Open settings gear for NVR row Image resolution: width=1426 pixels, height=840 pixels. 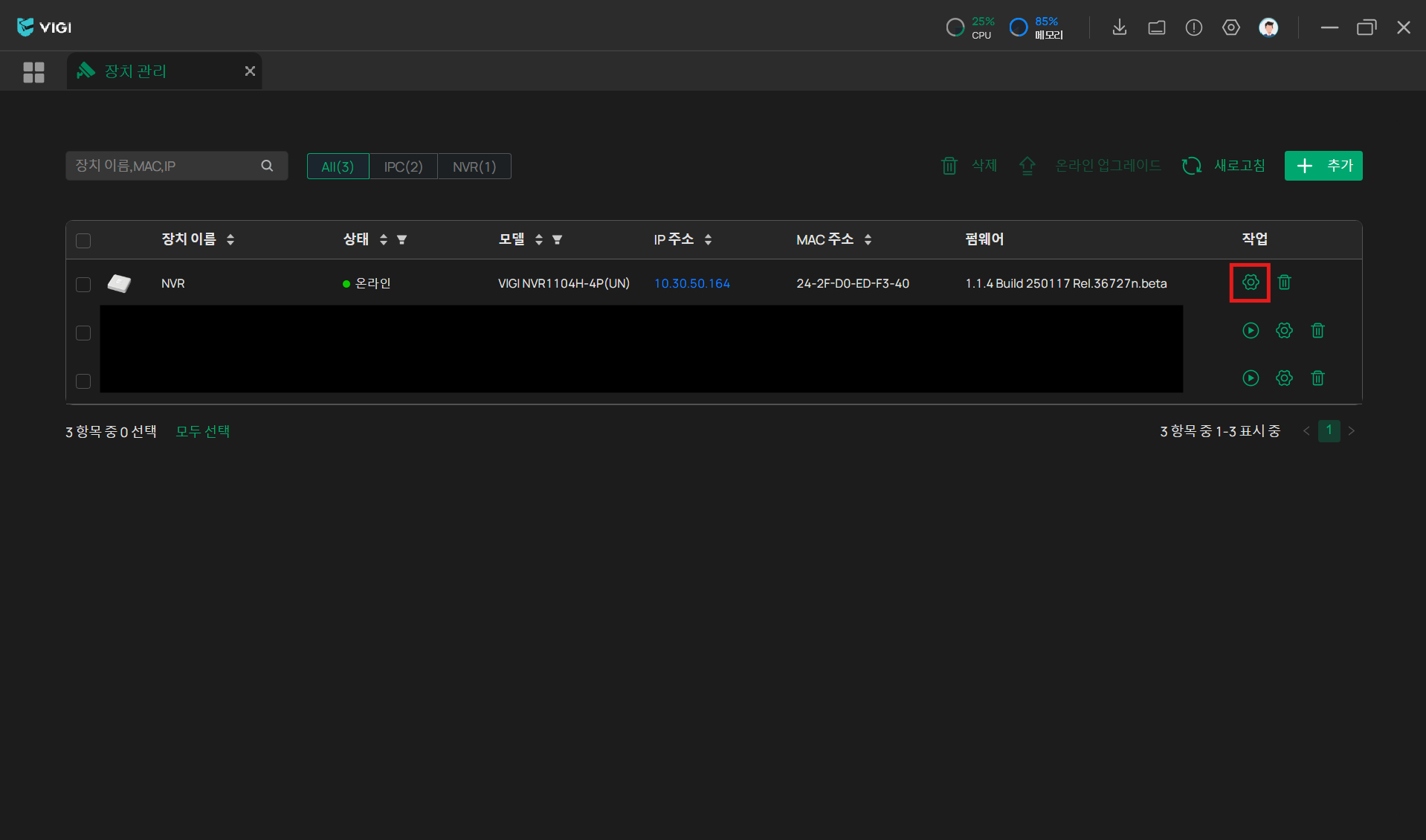point(1251,282)
